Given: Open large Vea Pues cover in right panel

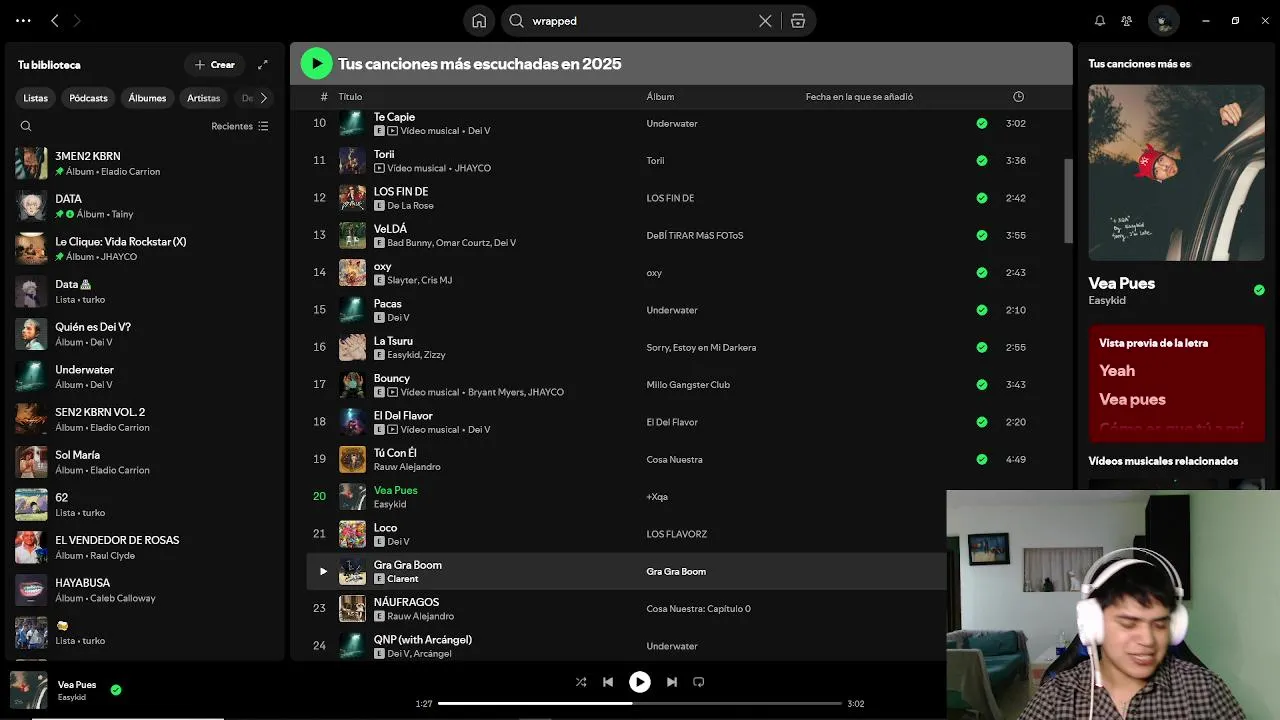Looking at the screenshot, I should pyautogui.click(x=1176, y=172).
